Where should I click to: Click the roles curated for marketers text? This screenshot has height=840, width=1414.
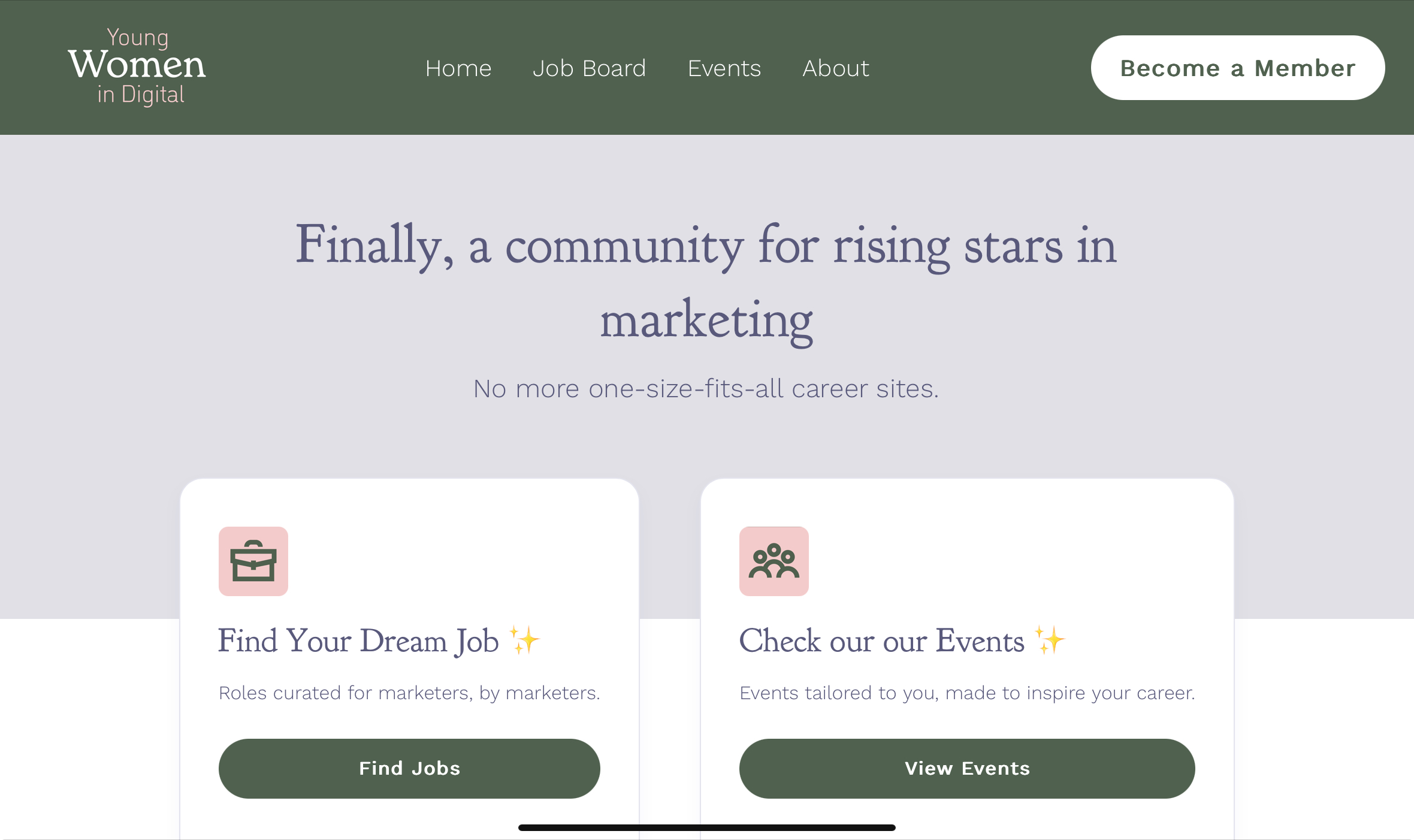pyautogui.click(x=409, y=693)
